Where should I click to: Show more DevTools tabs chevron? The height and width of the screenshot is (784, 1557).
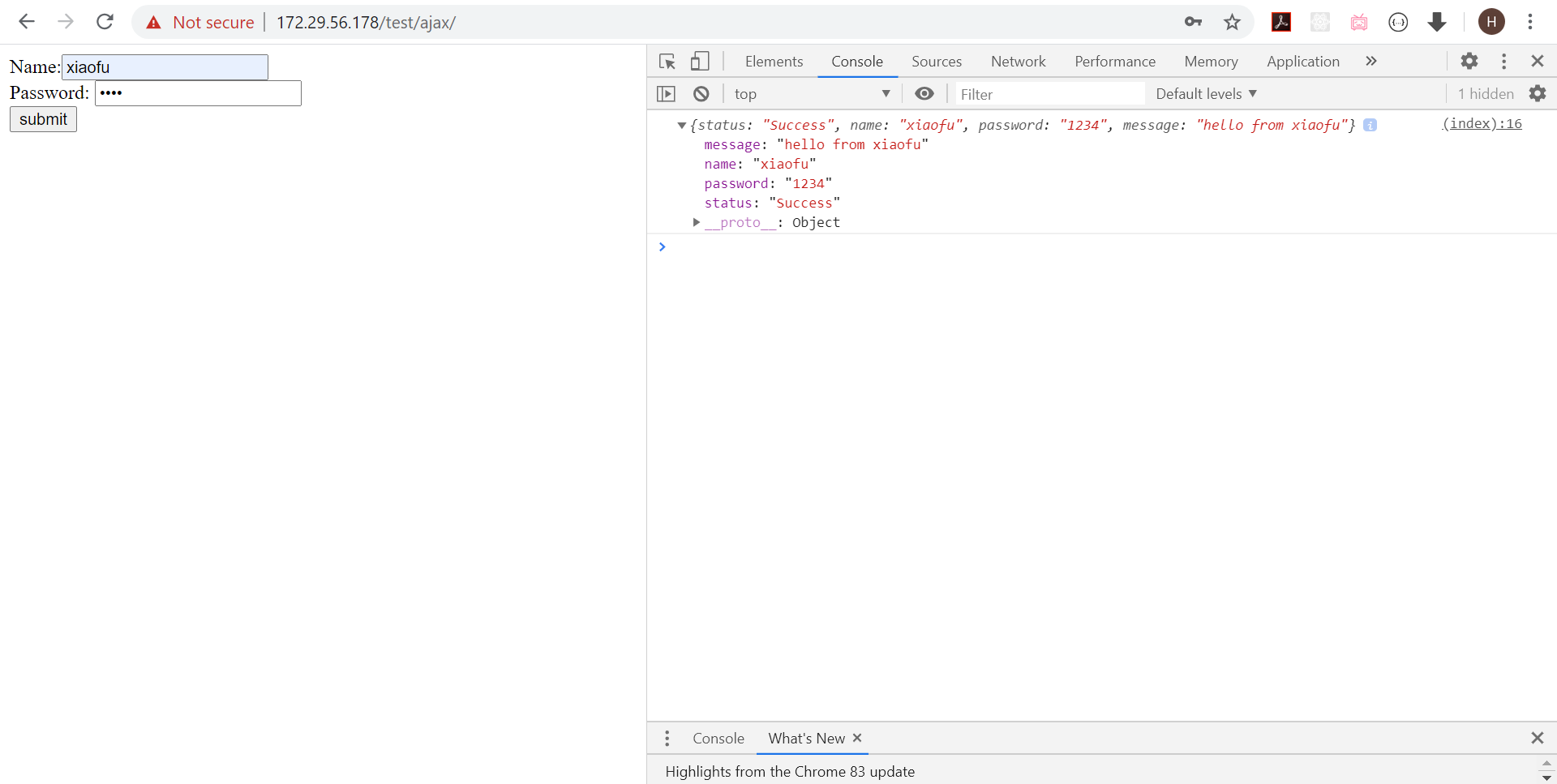tap(1370, 61)
